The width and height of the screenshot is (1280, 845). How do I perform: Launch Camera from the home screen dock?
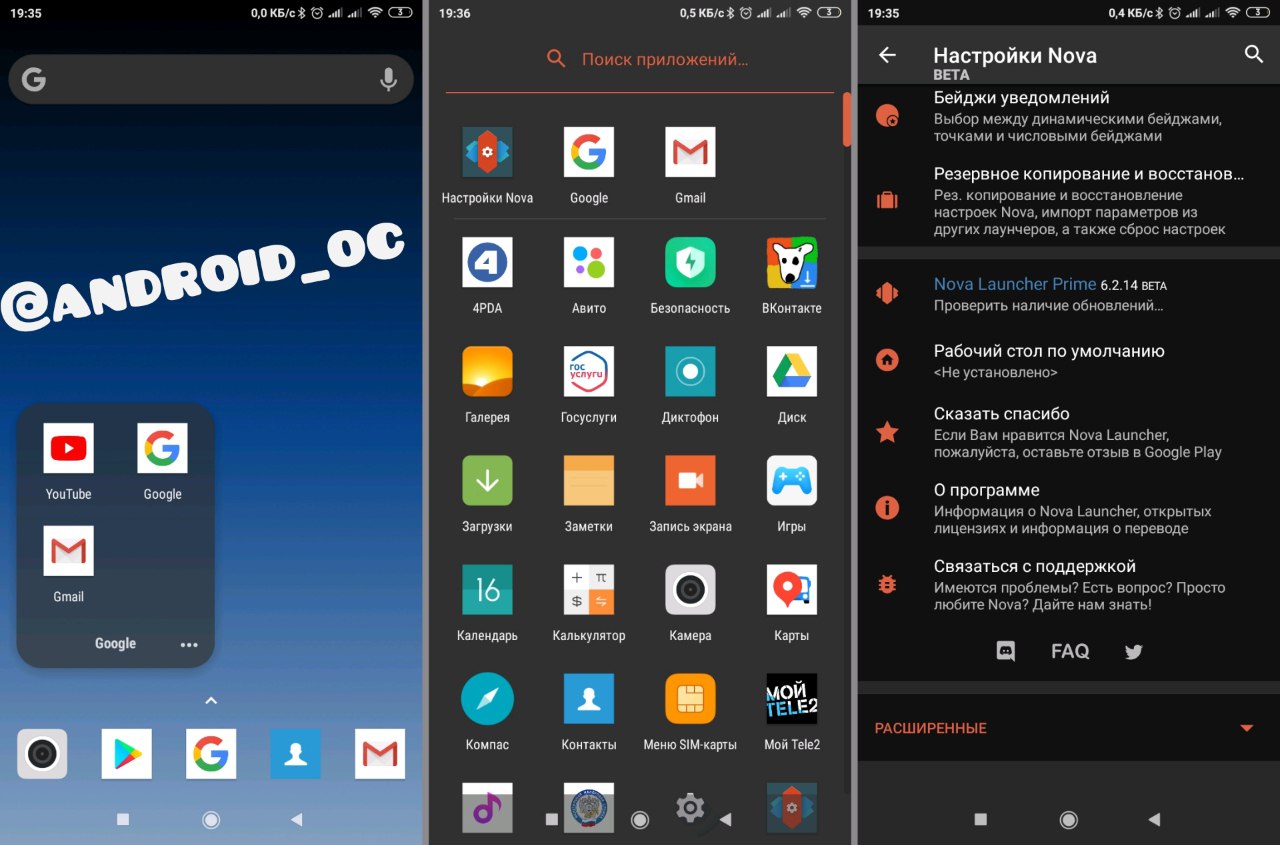pos(42,754)
